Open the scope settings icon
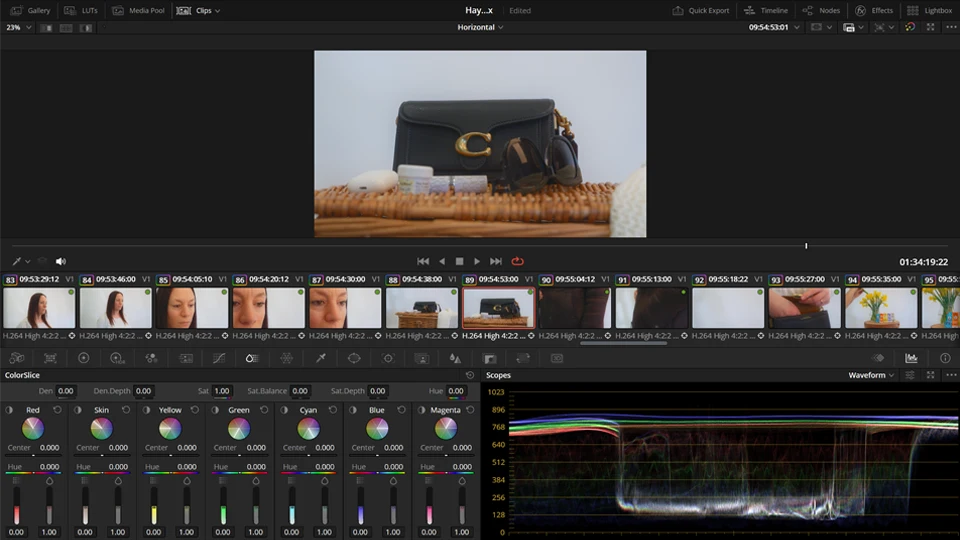This screenshot has width=960, height=540. pos(910,375)
